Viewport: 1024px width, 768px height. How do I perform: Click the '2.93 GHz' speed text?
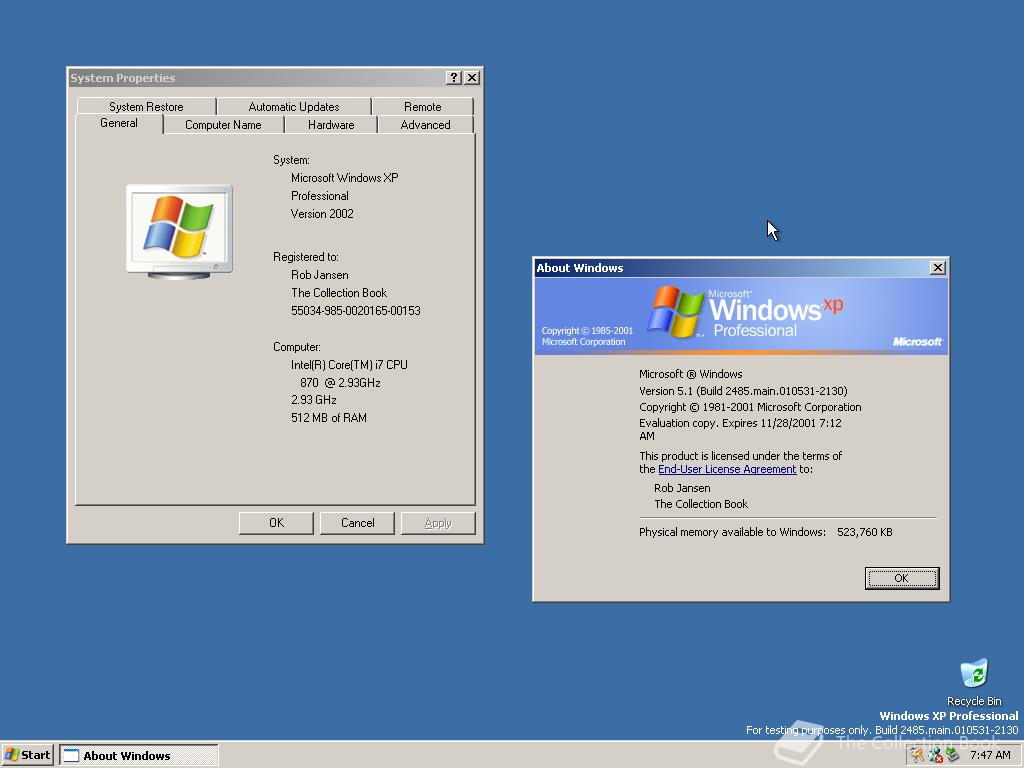coord(313,400)
